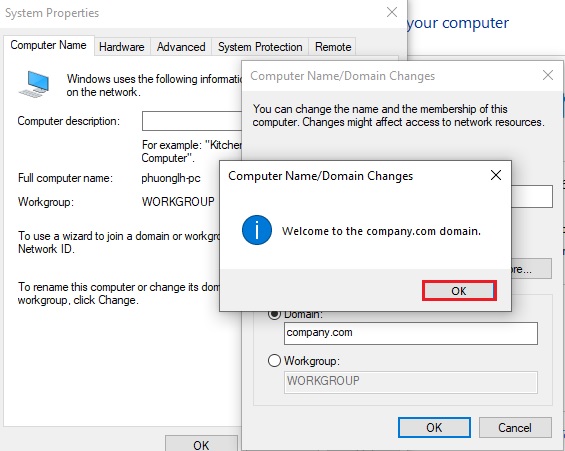565x451 pixels.
Task: Open the Hardware tab
Action: click(122, 47)
